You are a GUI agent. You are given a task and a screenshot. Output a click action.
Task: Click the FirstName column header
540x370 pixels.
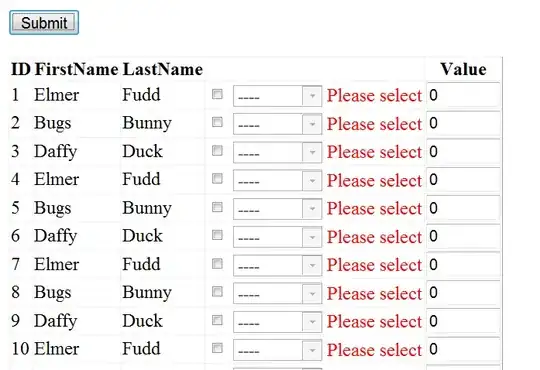pyautogui.click(x=76, y=69)
